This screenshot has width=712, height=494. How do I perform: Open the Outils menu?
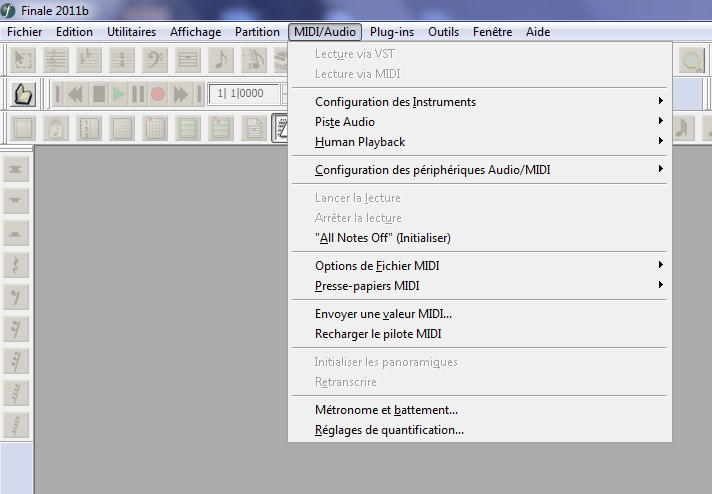pos(443,32)
